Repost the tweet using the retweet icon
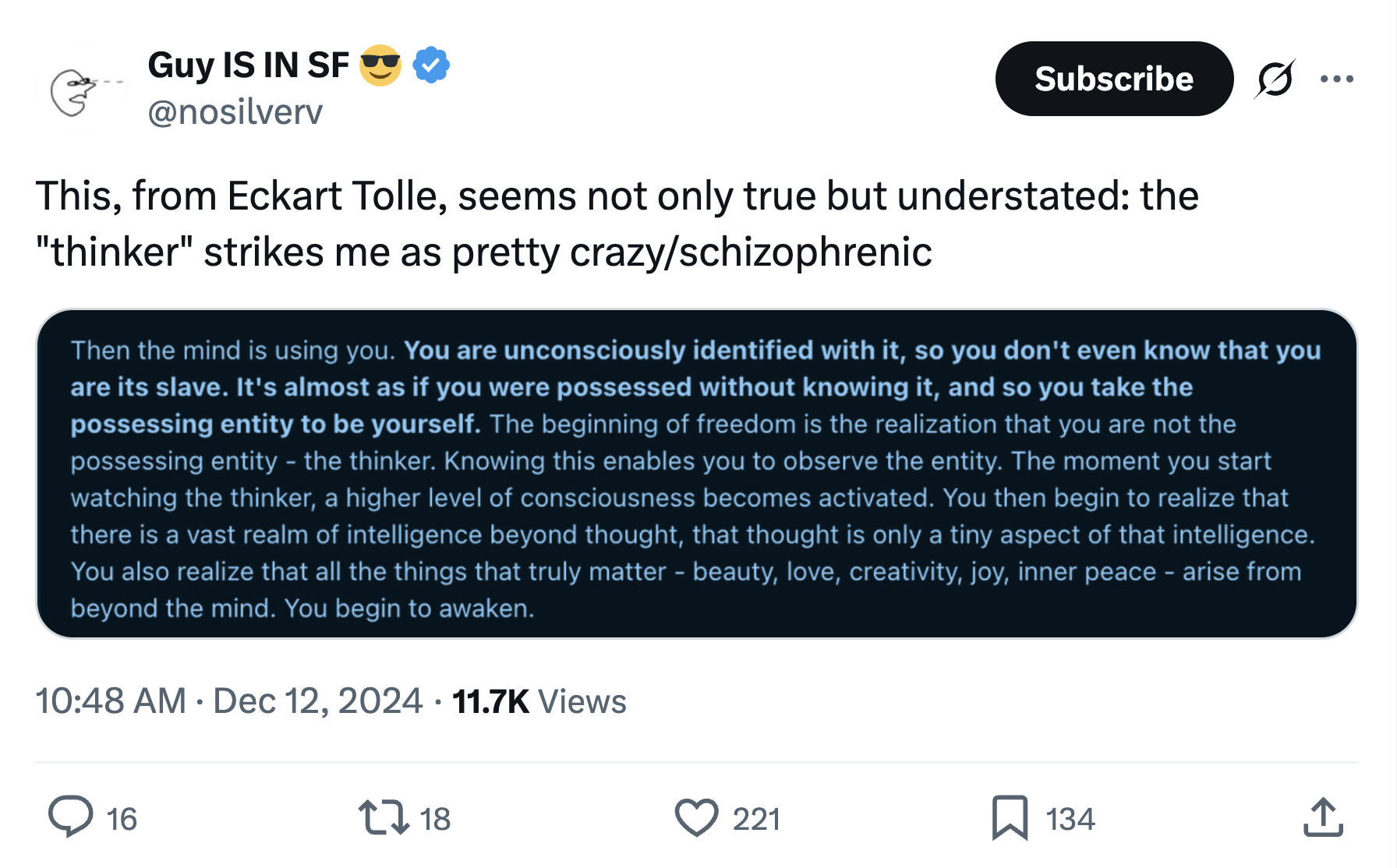1397x868 pixels. pos(384,817)
